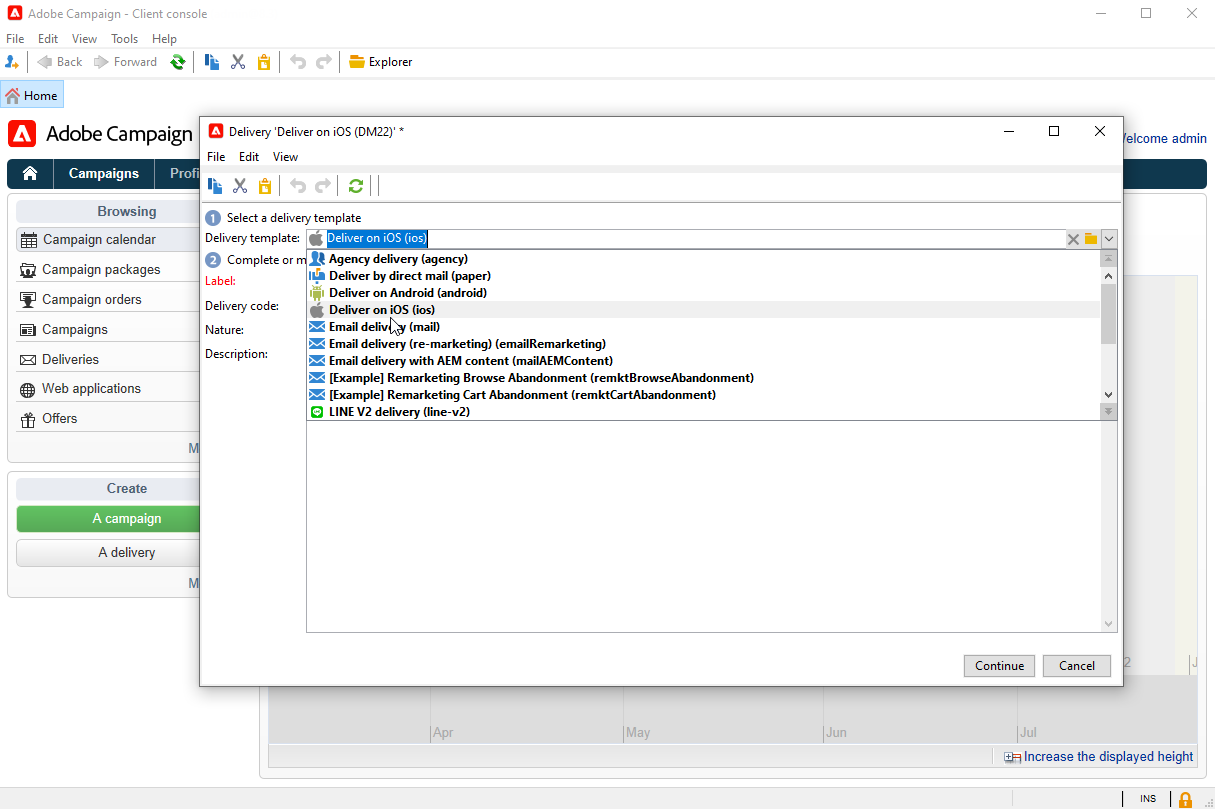This screenshot has height=809, width=1215.
Task: Select Remarketing Browse Abandonment example template
Action: [703, 378]
